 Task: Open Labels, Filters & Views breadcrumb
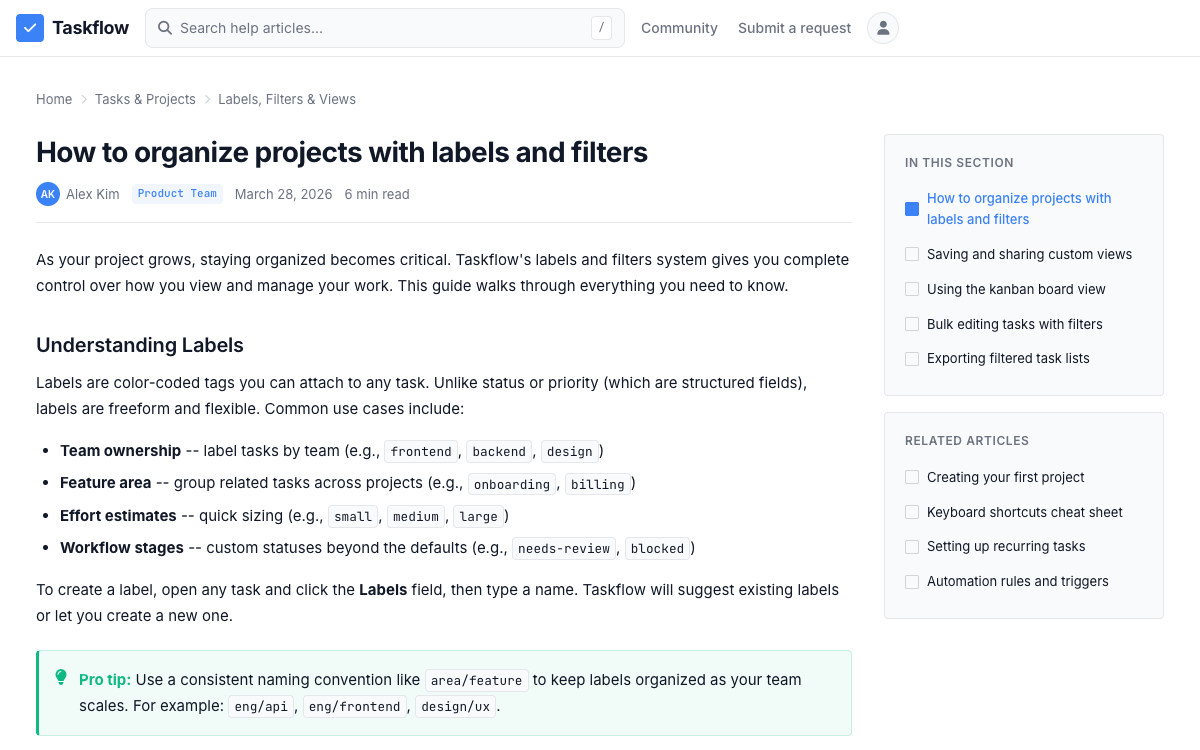click(x=287, y=99)
